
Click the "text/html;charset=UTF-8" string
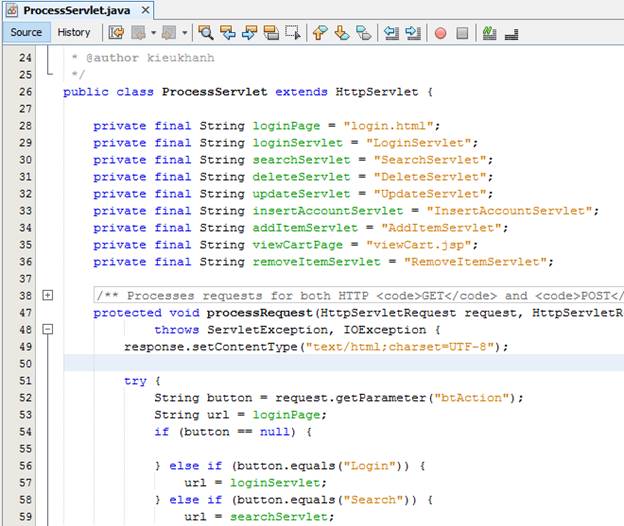pos(400,347)
